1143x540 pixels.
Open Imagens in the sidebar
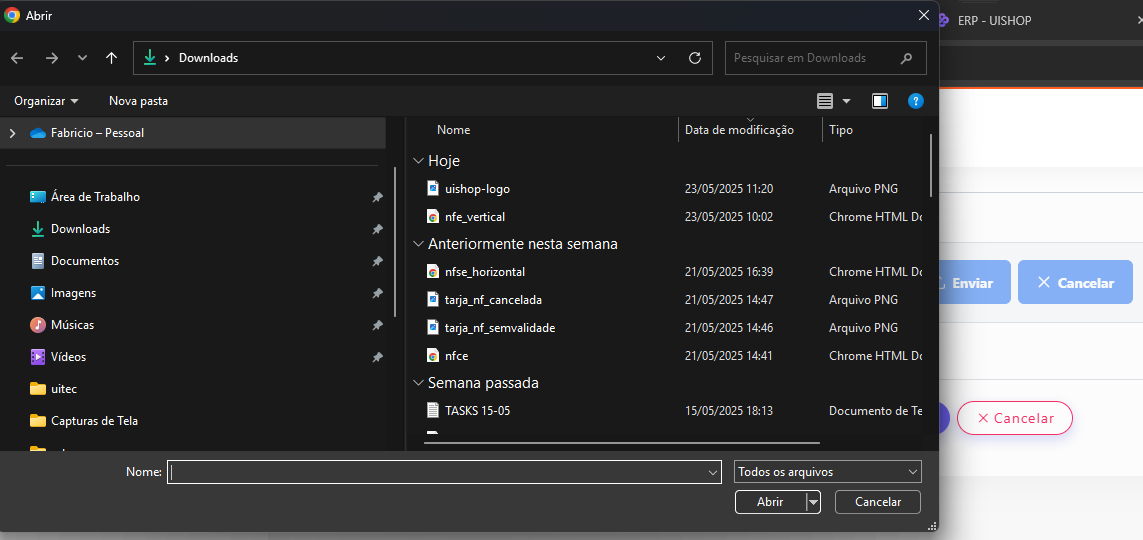coord(73,293)
